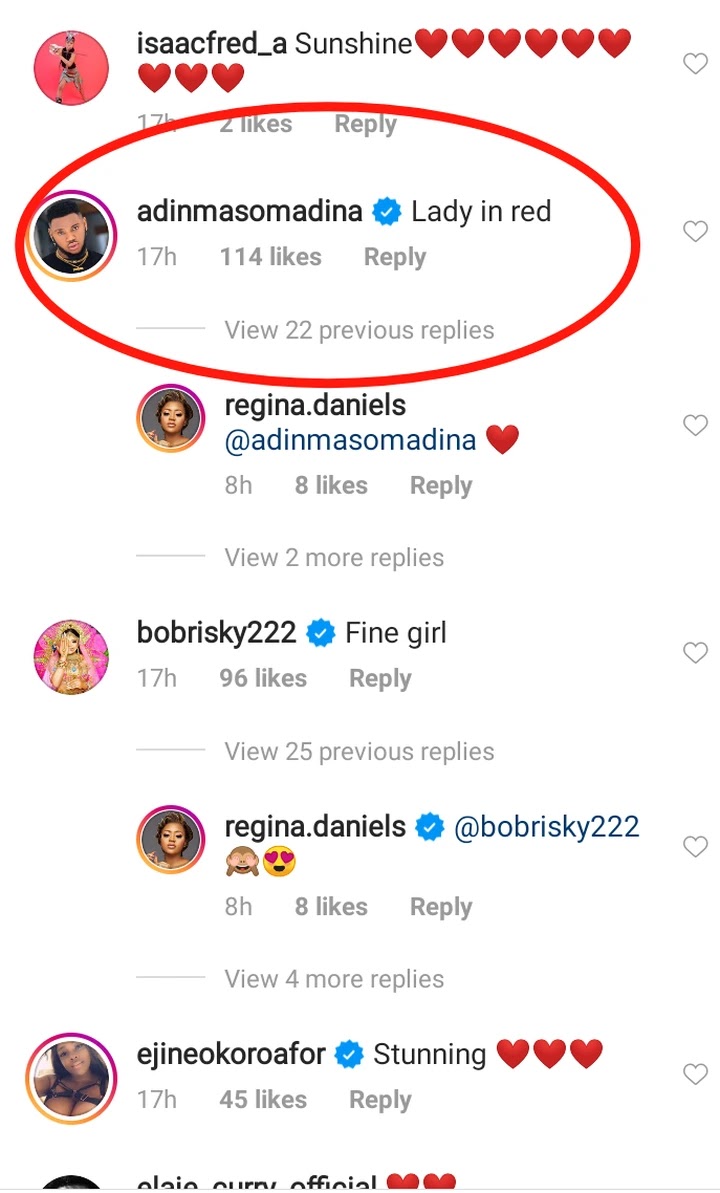
Task: Expand View 22 previous replies
Action: [359, 330]
